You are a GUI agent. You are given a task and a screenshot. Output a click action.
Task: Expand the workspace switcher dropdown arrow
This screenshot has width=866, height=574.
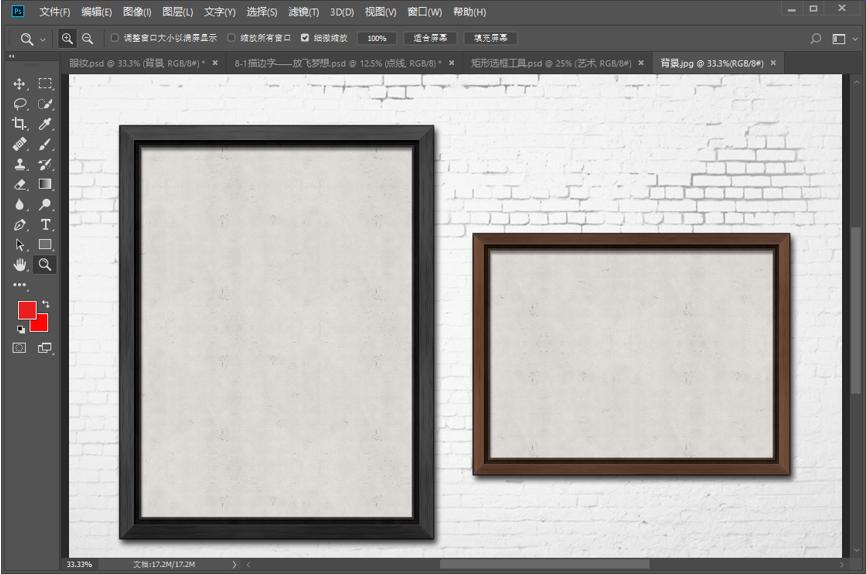coord(855,39)
